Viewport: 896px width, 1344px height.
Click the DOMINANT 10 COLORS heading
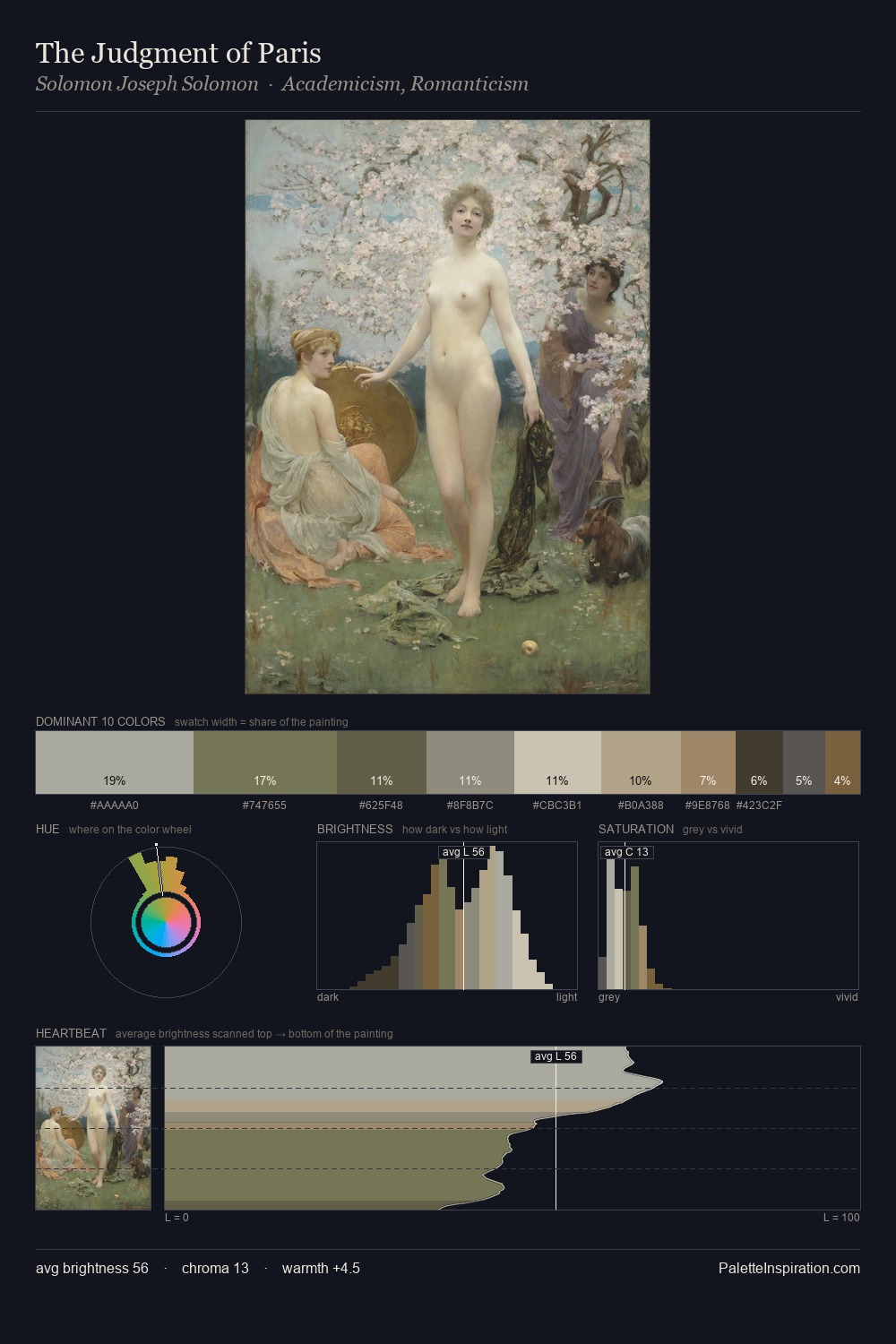(x=100, y=721)
